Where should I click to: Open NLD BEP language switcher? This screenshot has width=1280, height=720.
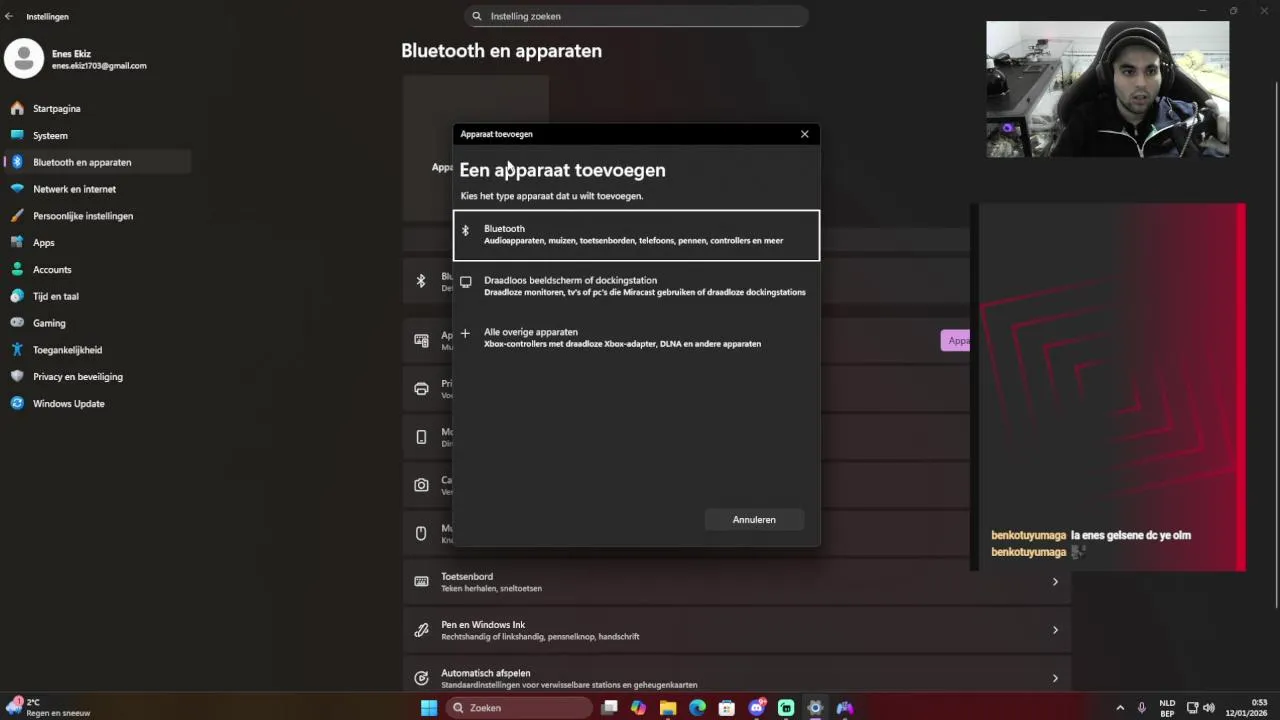(1167, 708)
